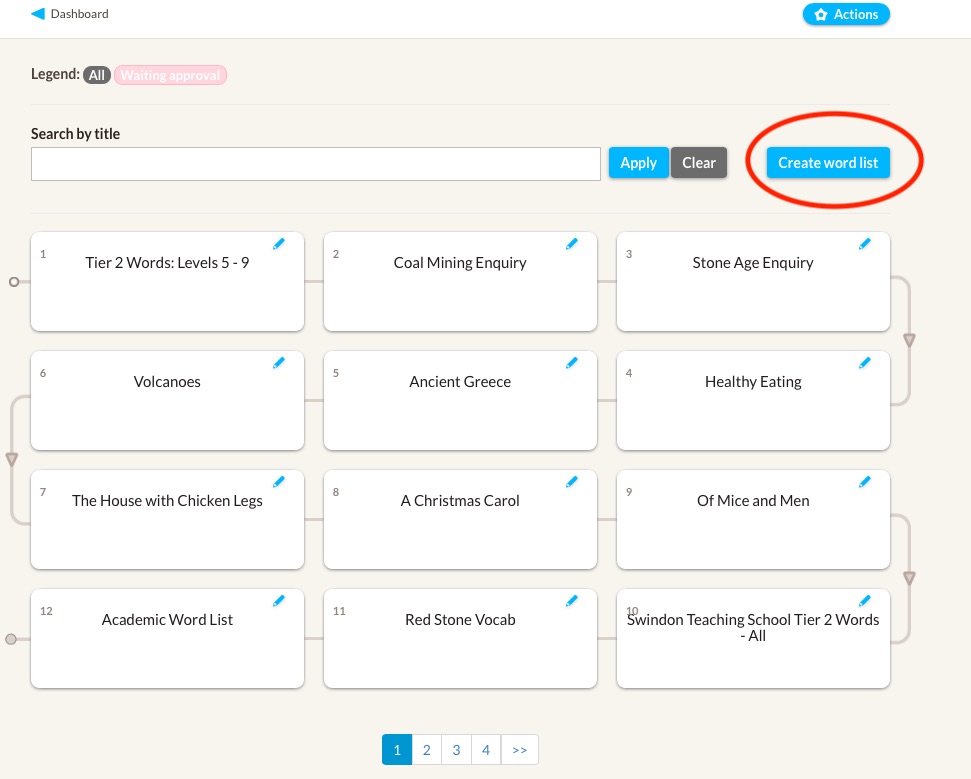Click the pencil icon on Coal Mining Enquiry

572,244
